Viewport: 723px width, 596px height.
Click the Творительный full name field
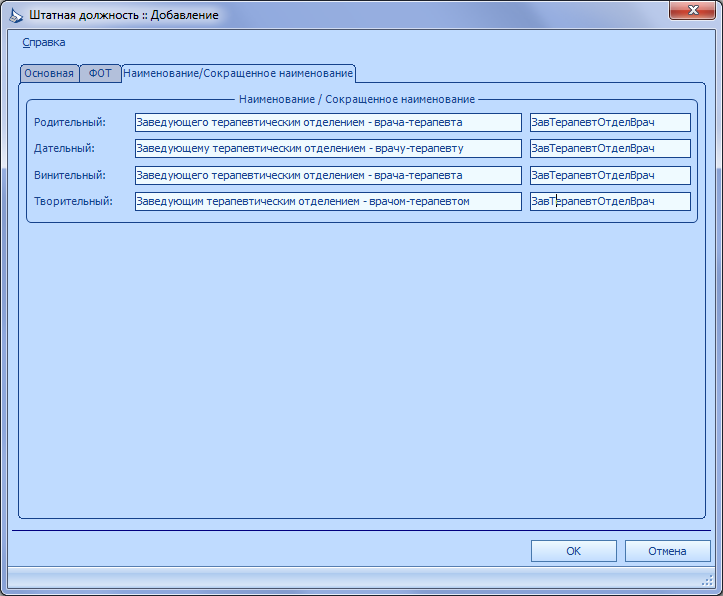(328, 201)
